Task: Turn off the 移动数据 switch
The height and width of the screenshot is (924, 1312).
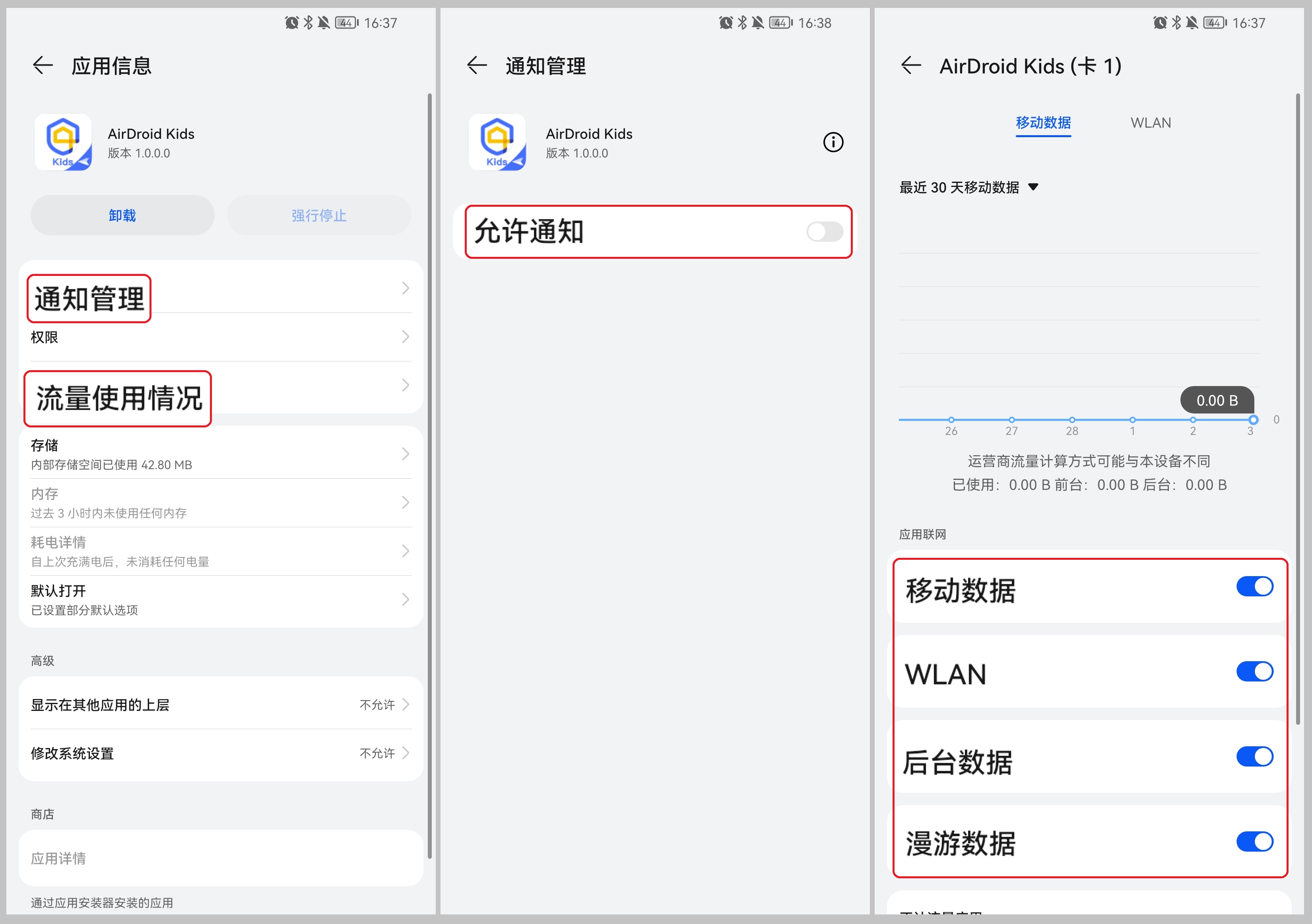Action: [1255, 586]
